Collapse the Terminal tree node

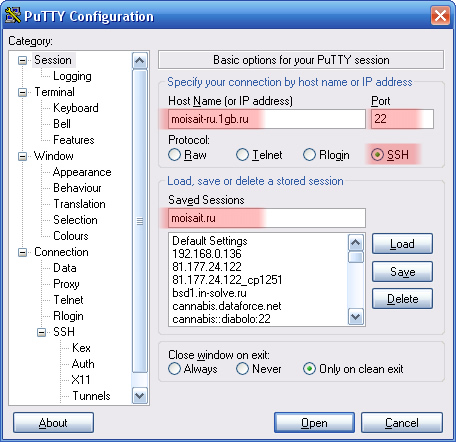point(22,92)
